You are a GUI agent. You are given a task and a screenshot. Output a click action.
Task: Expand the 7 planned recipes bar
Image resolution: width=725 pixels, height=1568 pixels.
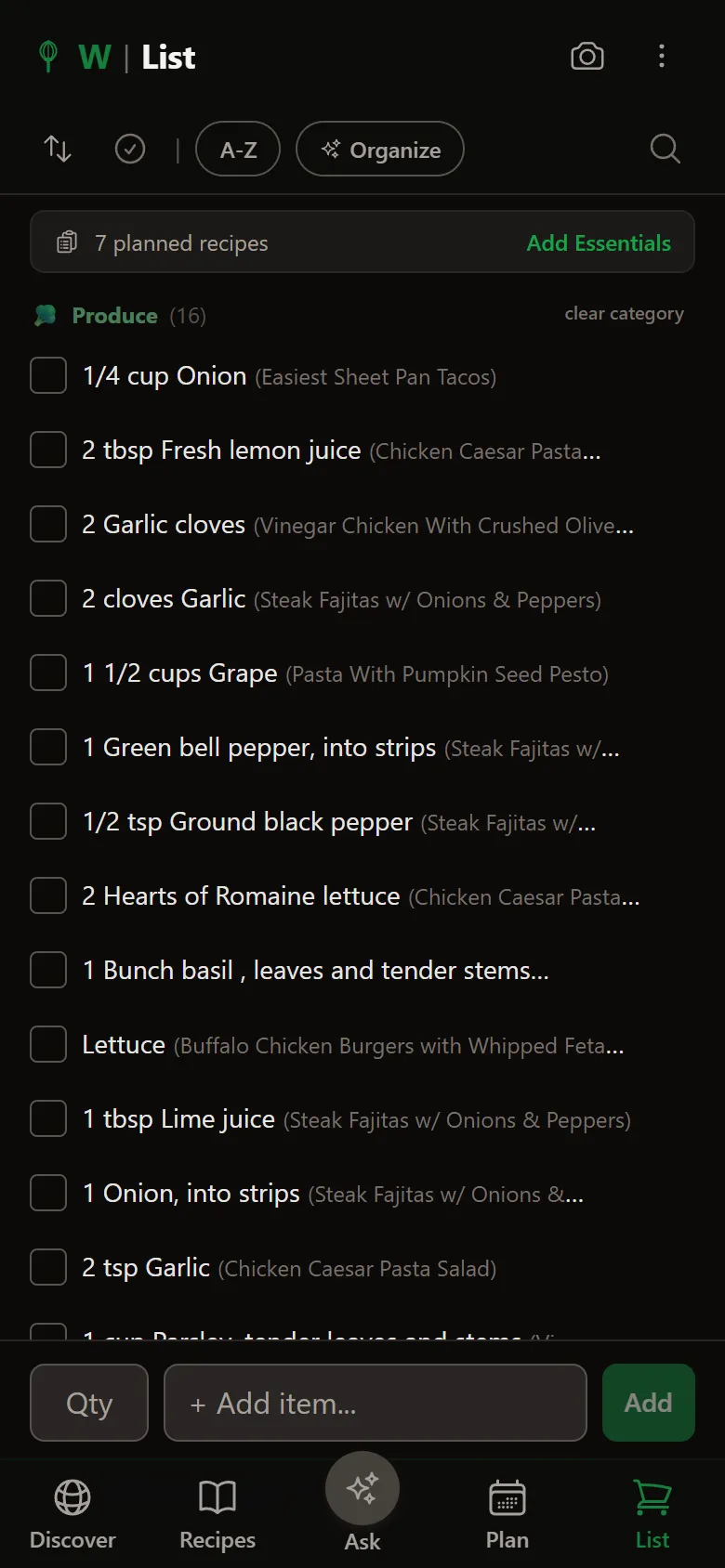click(x=279, y=242)
